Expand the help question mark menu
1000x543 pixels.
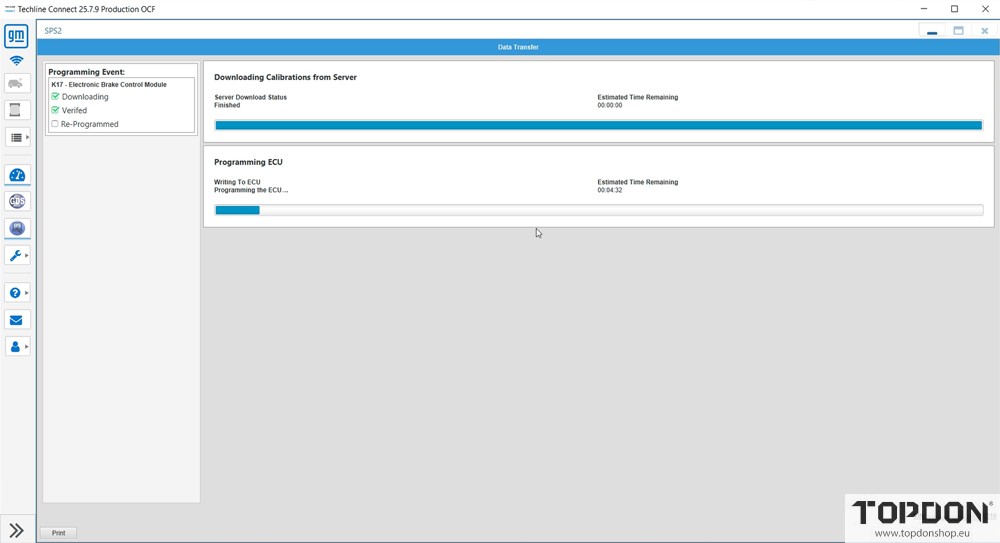(x=17, y=293)
